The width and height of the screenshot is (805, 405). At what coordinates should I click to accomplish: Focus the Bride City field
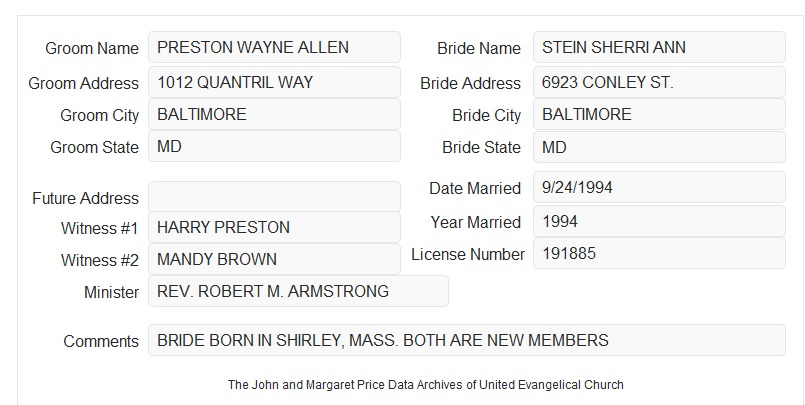(659, 114)
